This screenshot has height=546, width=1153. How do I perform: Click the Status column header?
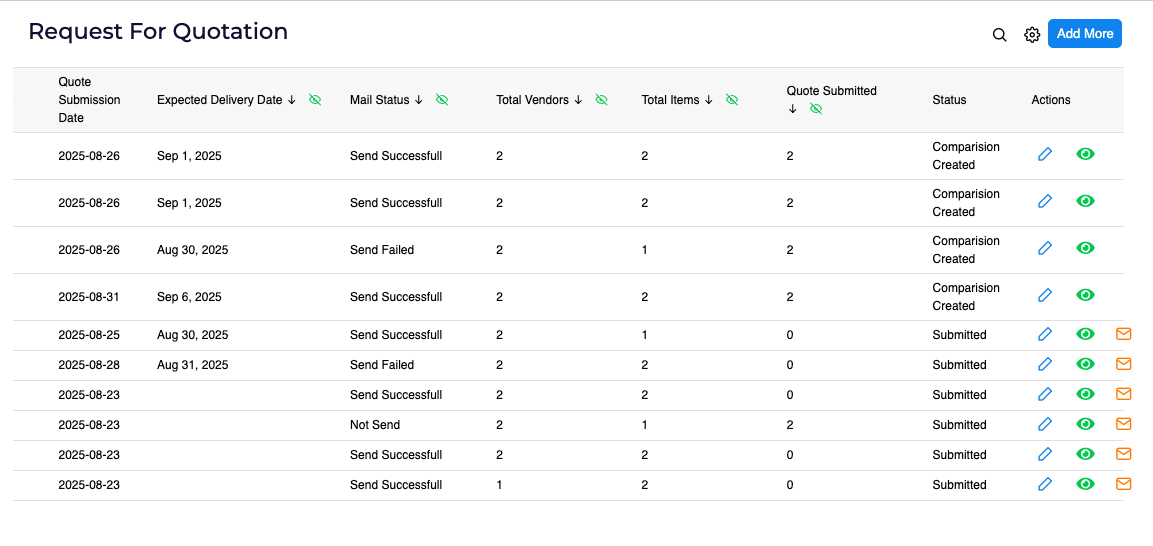pos(949,100)
